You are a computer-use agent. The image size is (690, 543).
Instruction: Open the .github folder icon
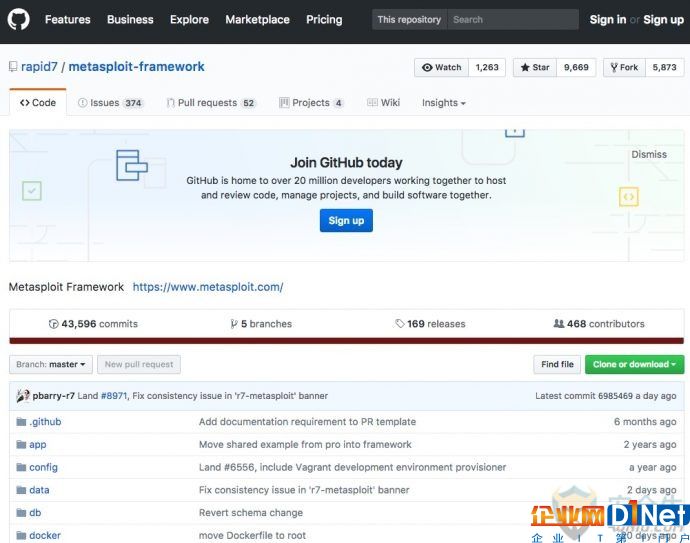[x=21, y=422]
